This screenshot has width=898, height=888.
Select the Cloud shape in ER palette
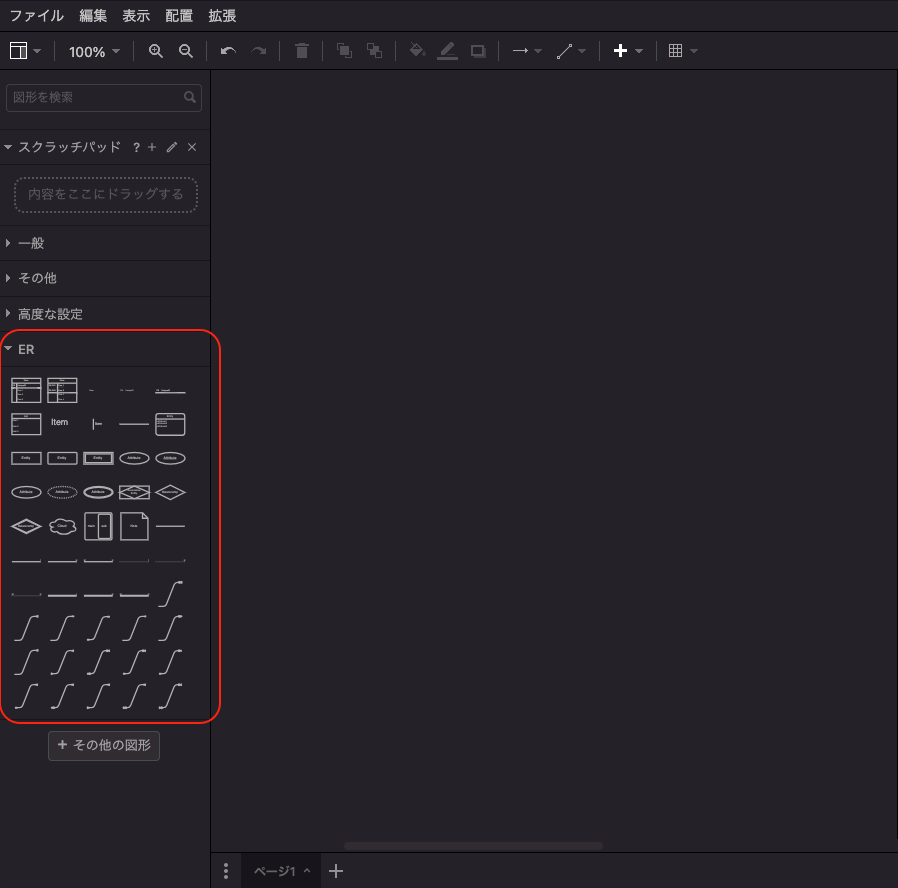point(62,526)
